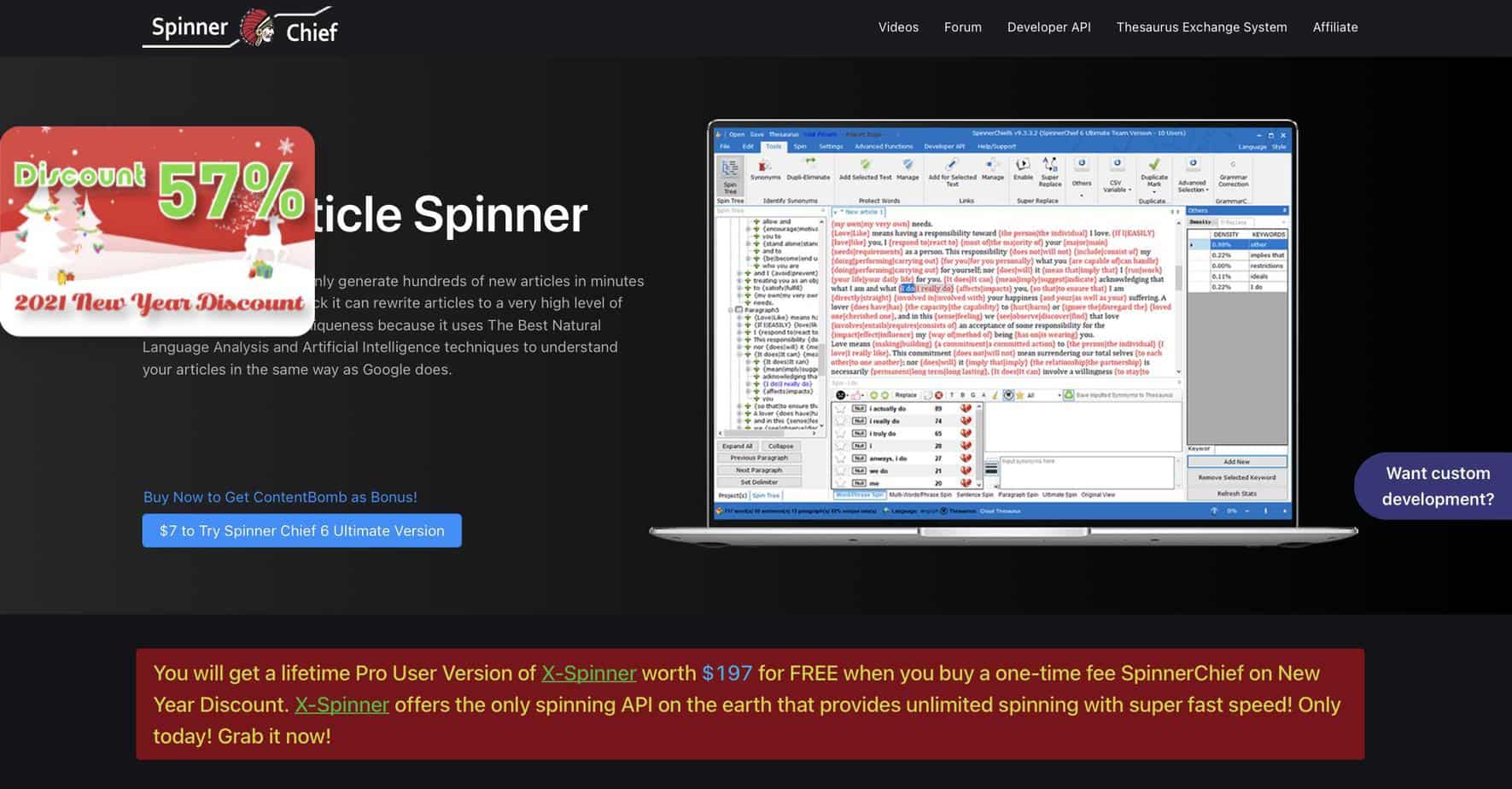Open the Thesaurus Exchange System link

pyautogui.click(x=1201, y=27)
